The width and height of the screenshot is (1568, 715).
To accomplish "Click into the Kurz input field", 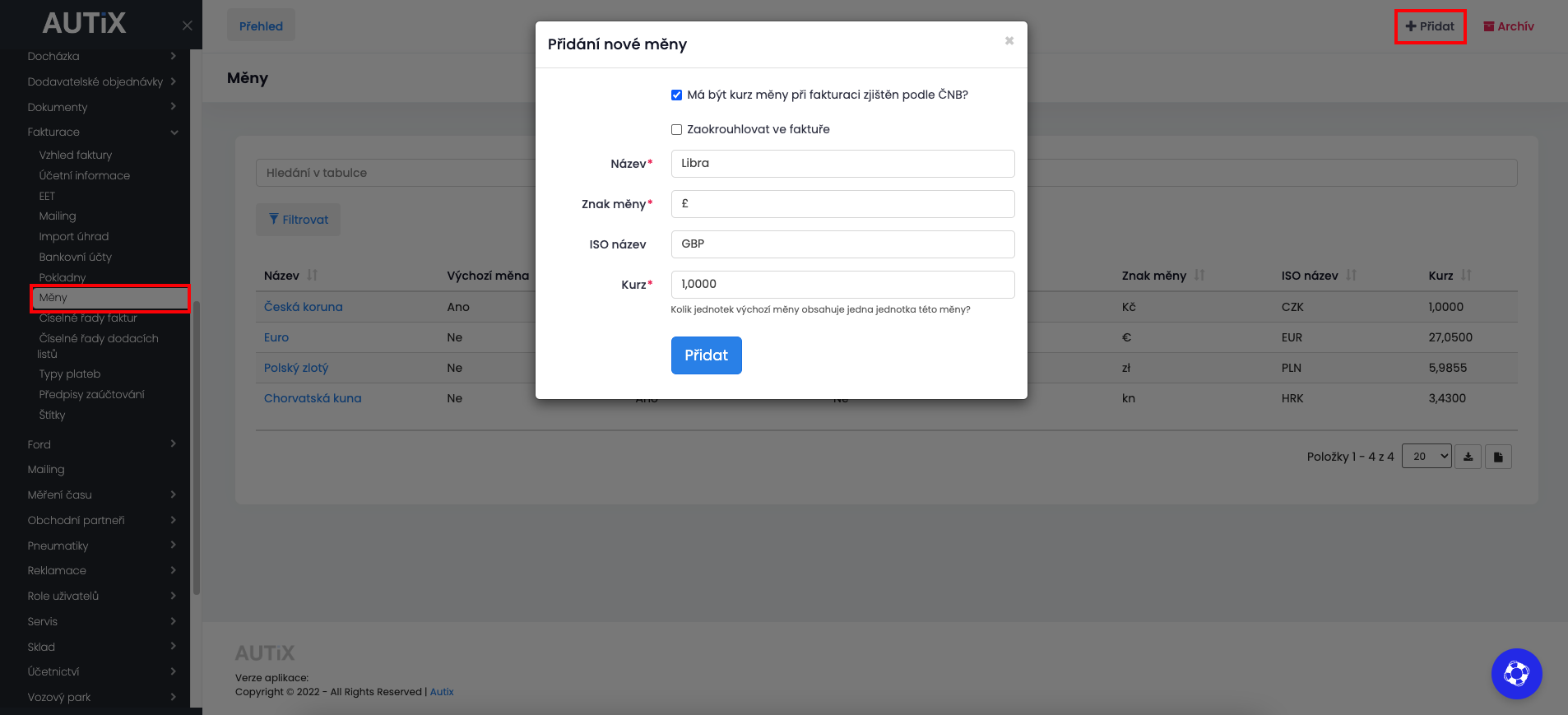I will click(842, 285).
